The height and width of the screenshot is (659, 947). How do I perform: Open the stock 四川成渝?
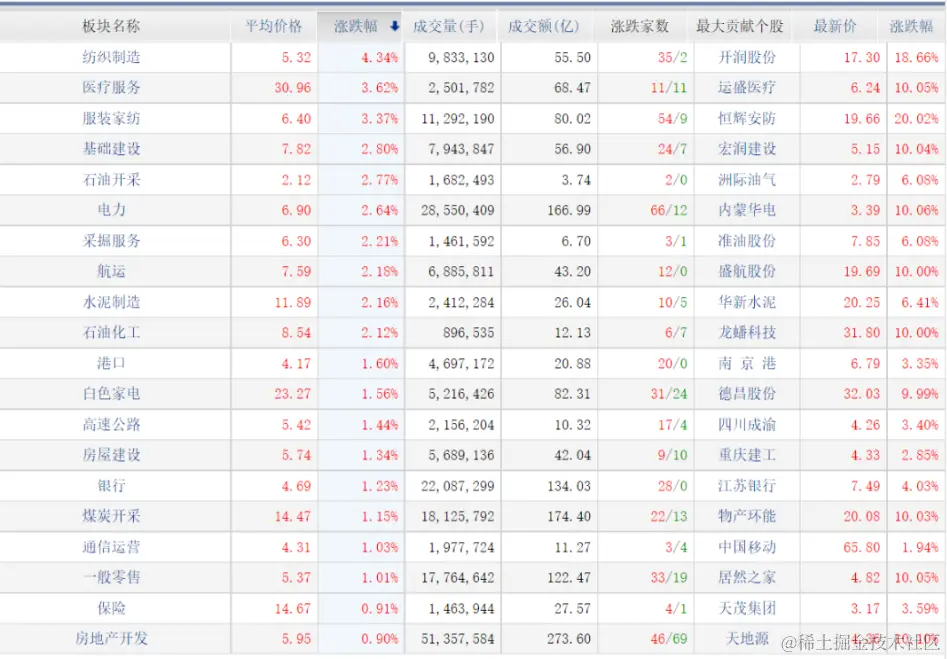tap(746, 425)
